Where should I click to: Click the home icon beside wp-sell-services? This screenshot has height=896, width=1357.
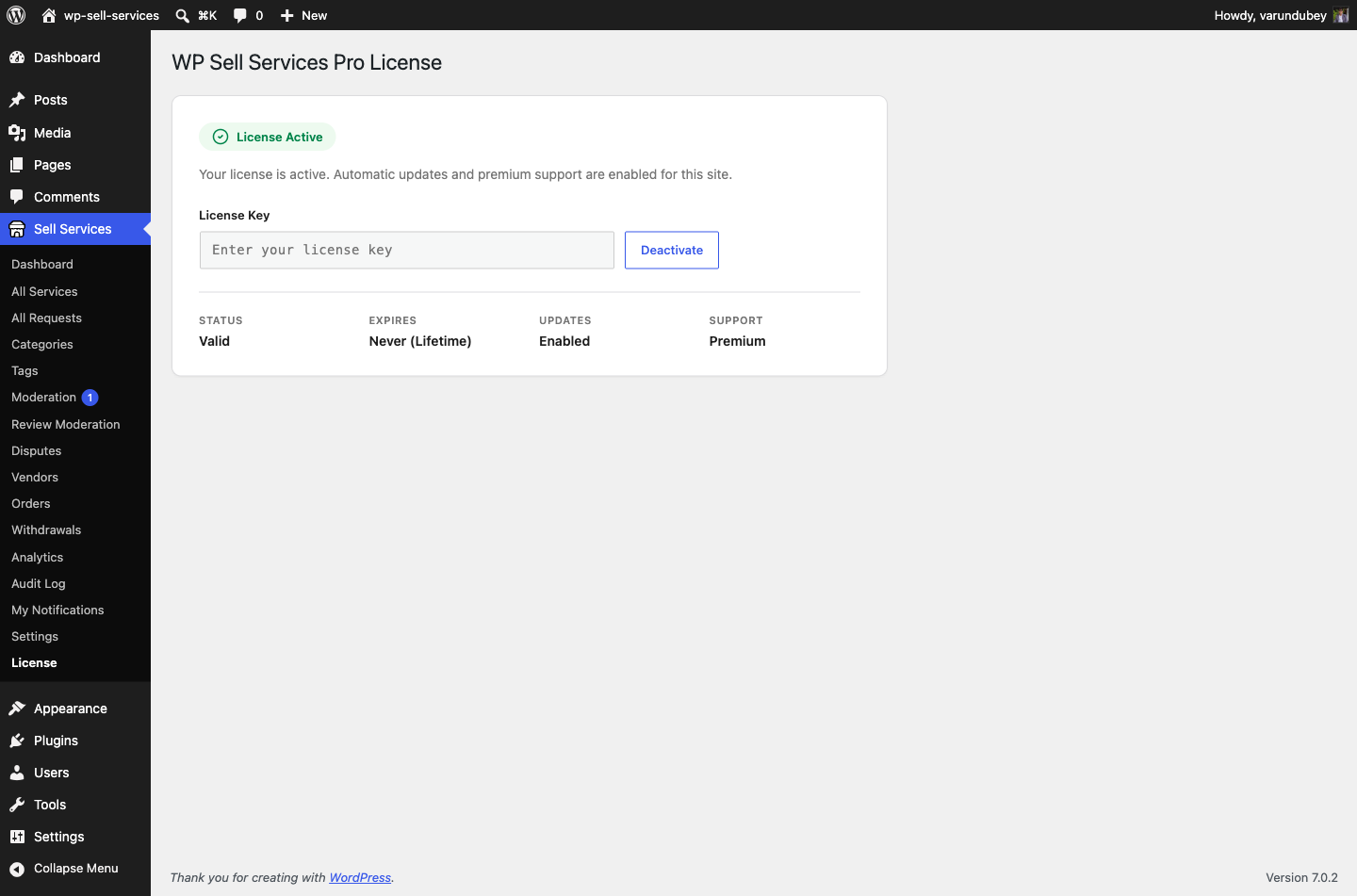[x=49, y=15]
